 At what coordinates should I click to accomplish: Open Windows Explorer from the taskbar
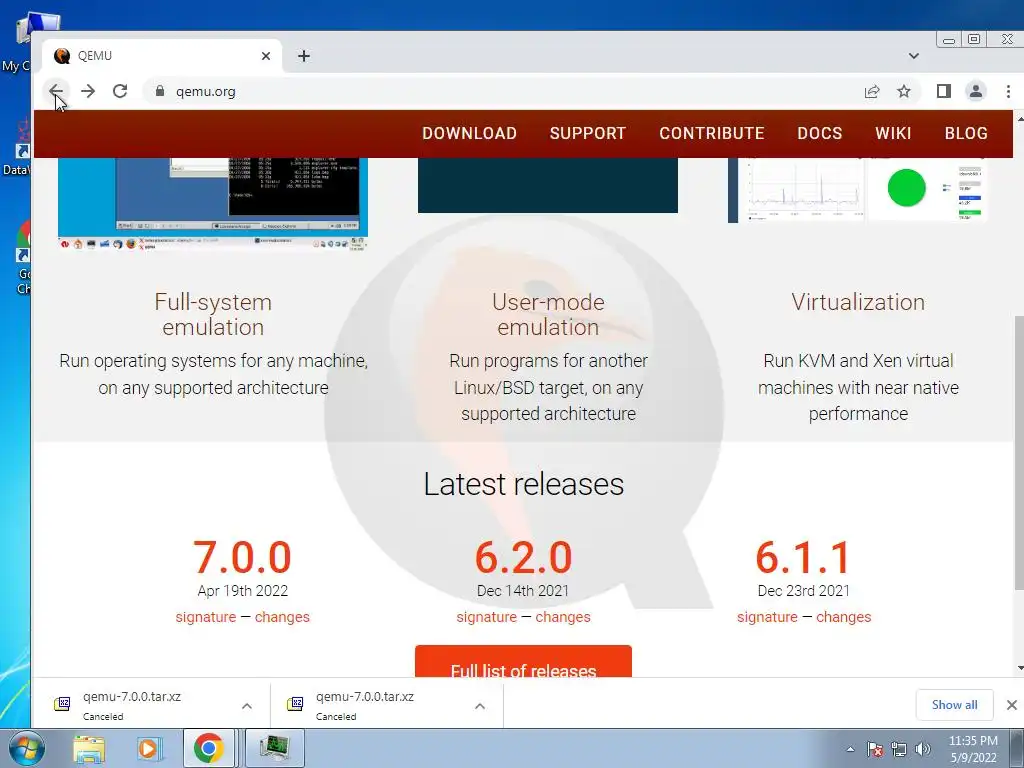click(x=89, y=749)
